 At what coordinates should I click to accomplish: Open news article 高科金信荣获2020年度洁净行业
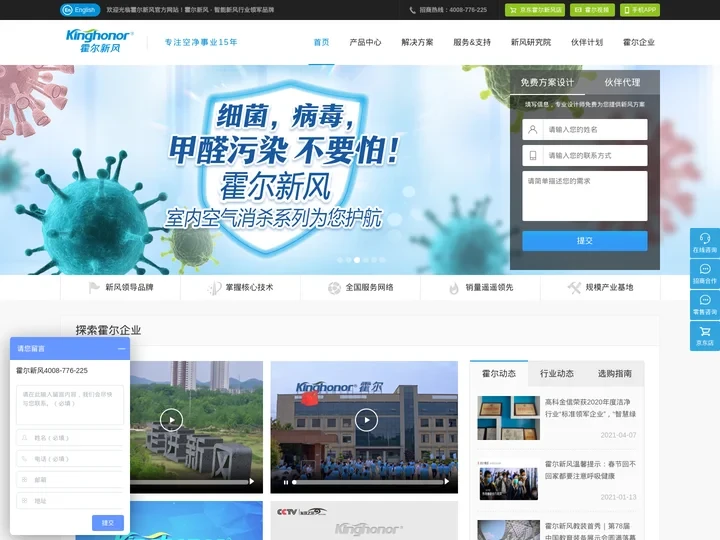591,408
